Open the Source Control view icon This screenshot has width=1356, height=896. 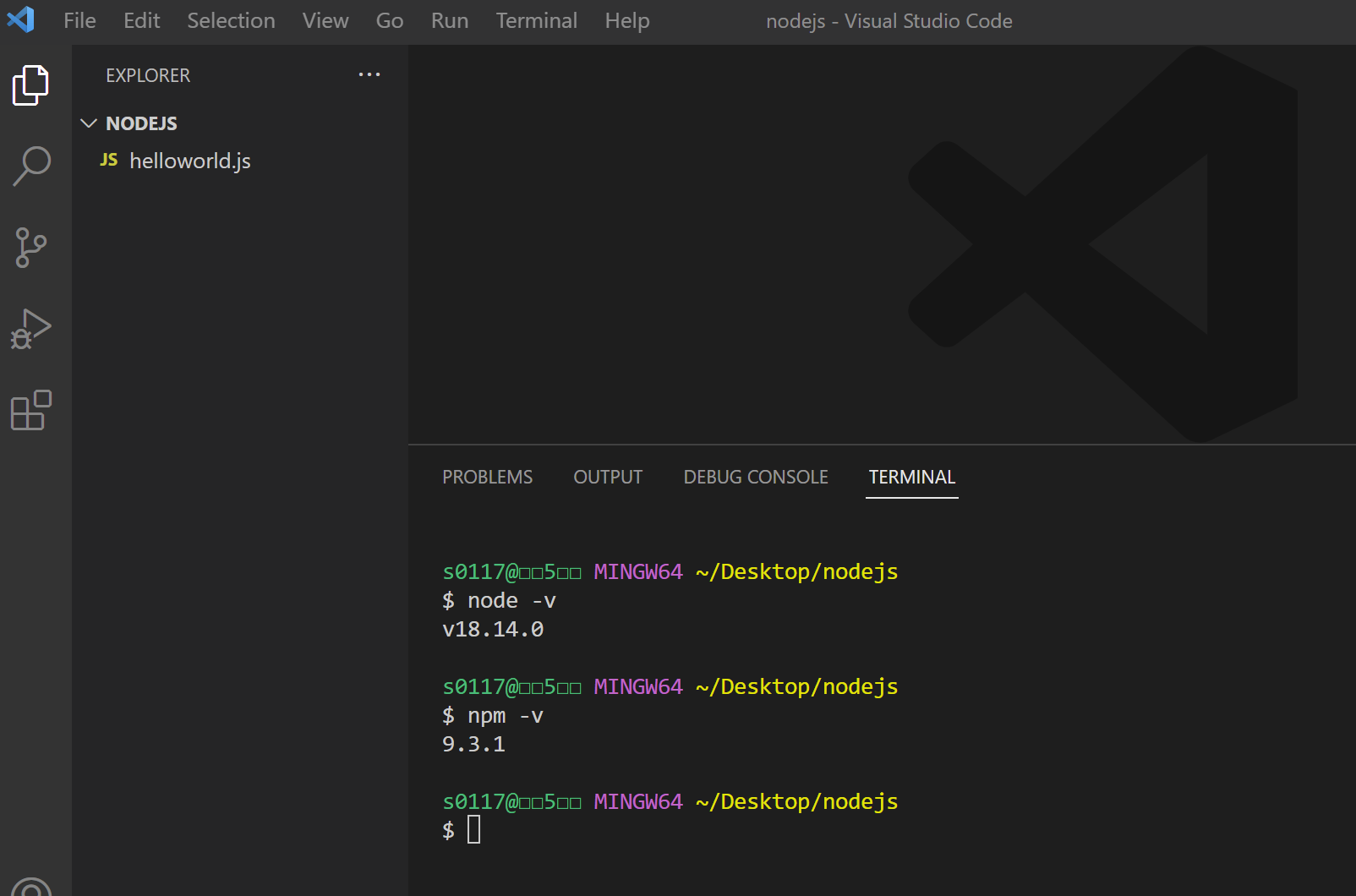31,248
